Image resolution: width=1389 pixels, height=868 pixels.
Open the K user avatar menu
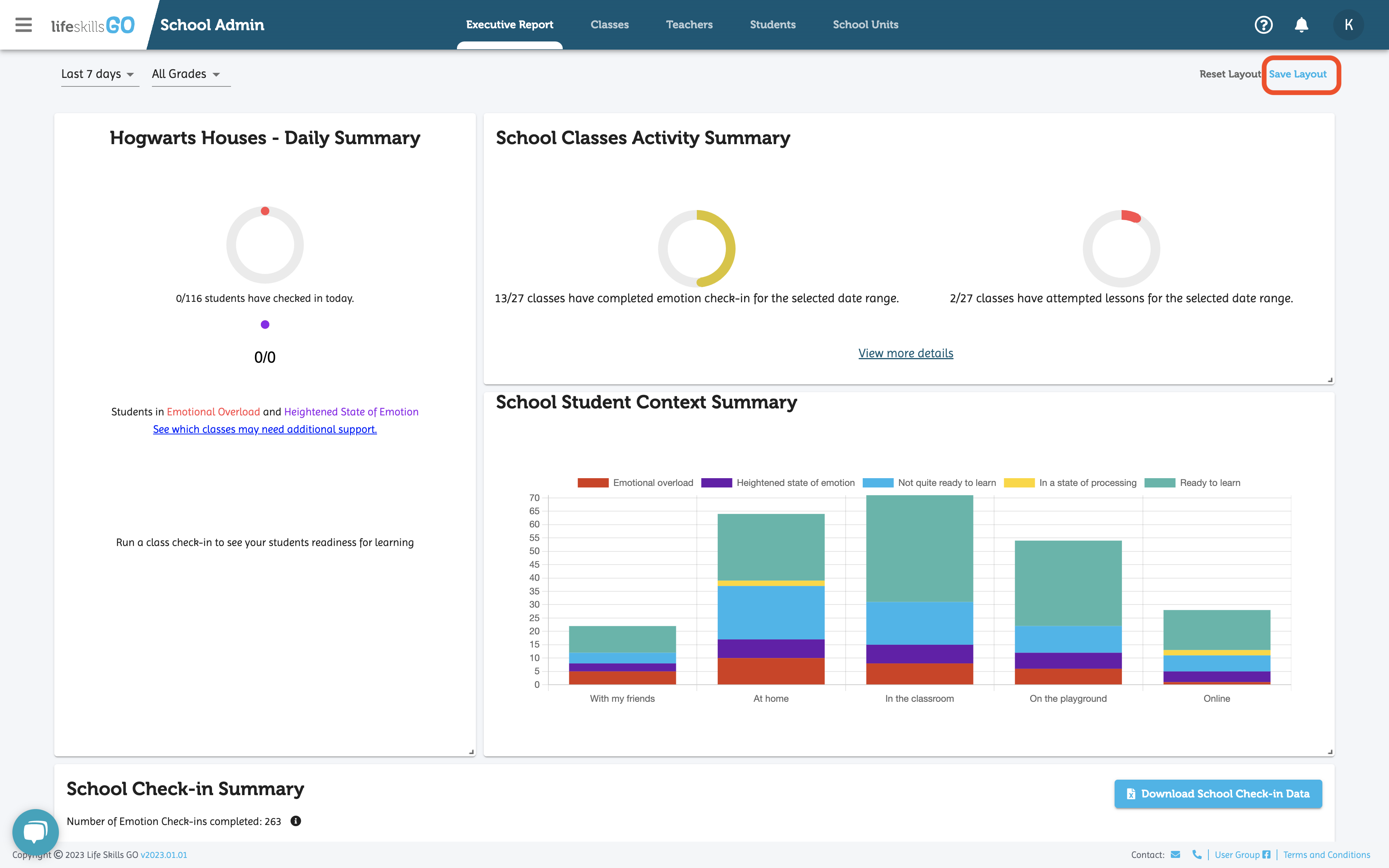[1348, 25]
